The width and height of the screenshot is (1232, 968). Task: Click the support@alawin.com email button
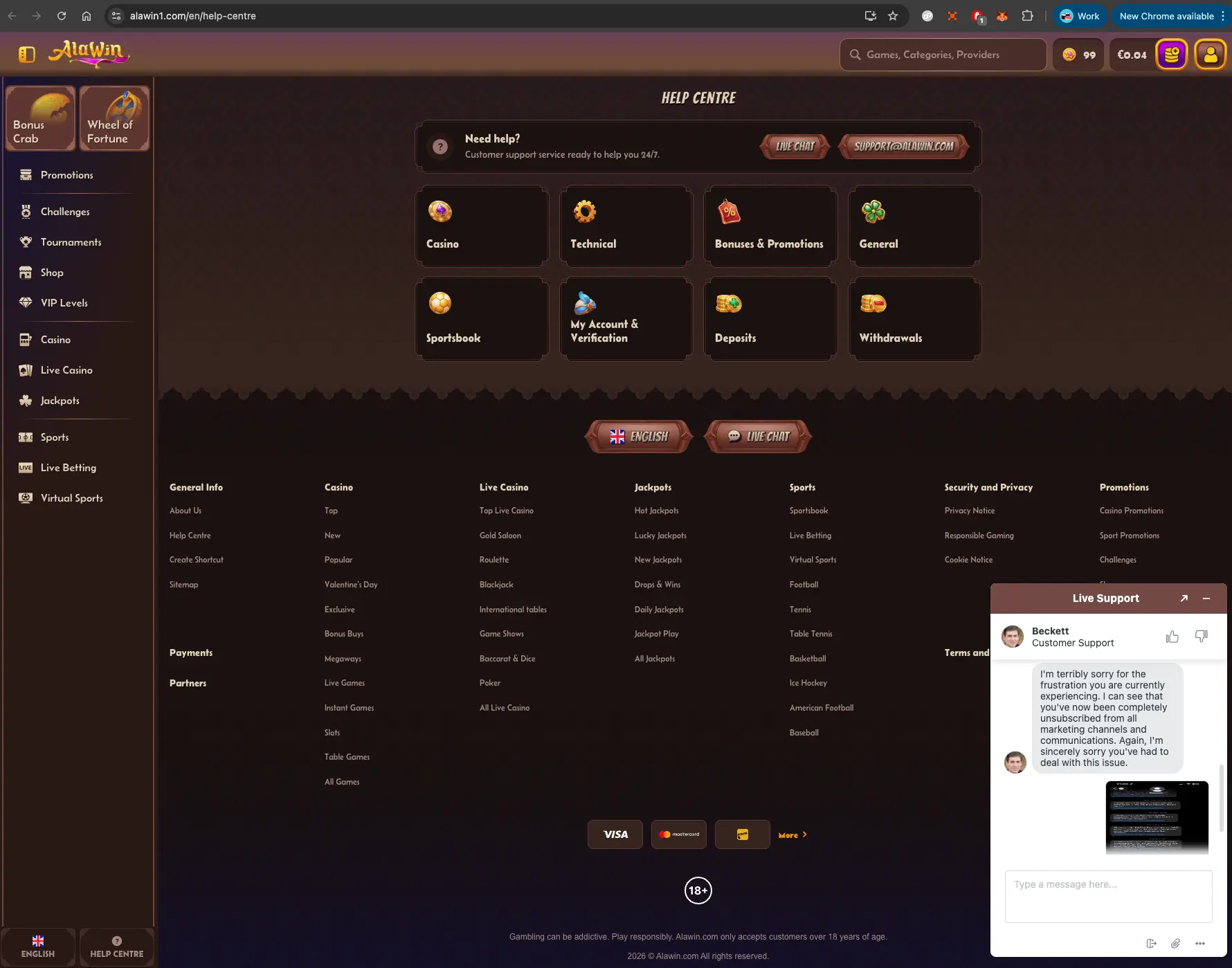[x=903, y=147]
